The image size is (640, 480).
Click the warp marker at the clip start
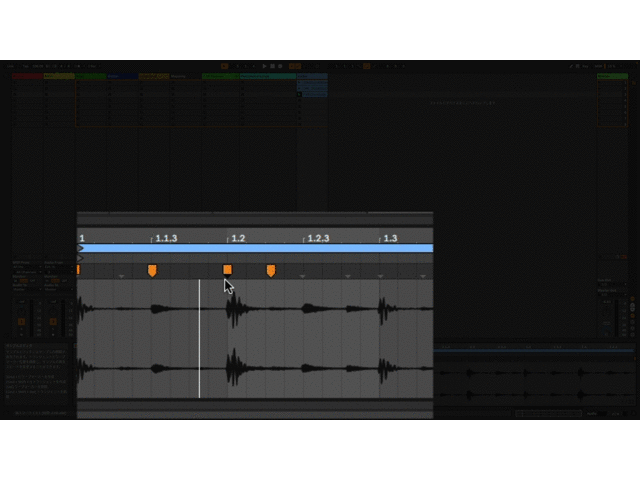pos(79,269)
